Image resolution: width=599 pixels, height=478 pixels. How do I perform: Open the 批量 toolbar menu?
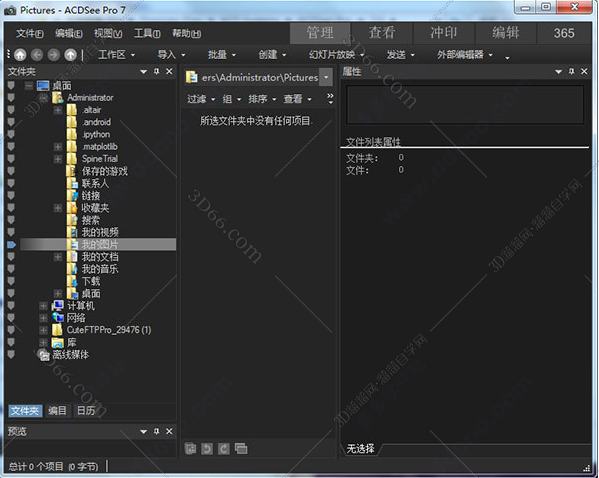pyautogui.click(x=222, y=55)
